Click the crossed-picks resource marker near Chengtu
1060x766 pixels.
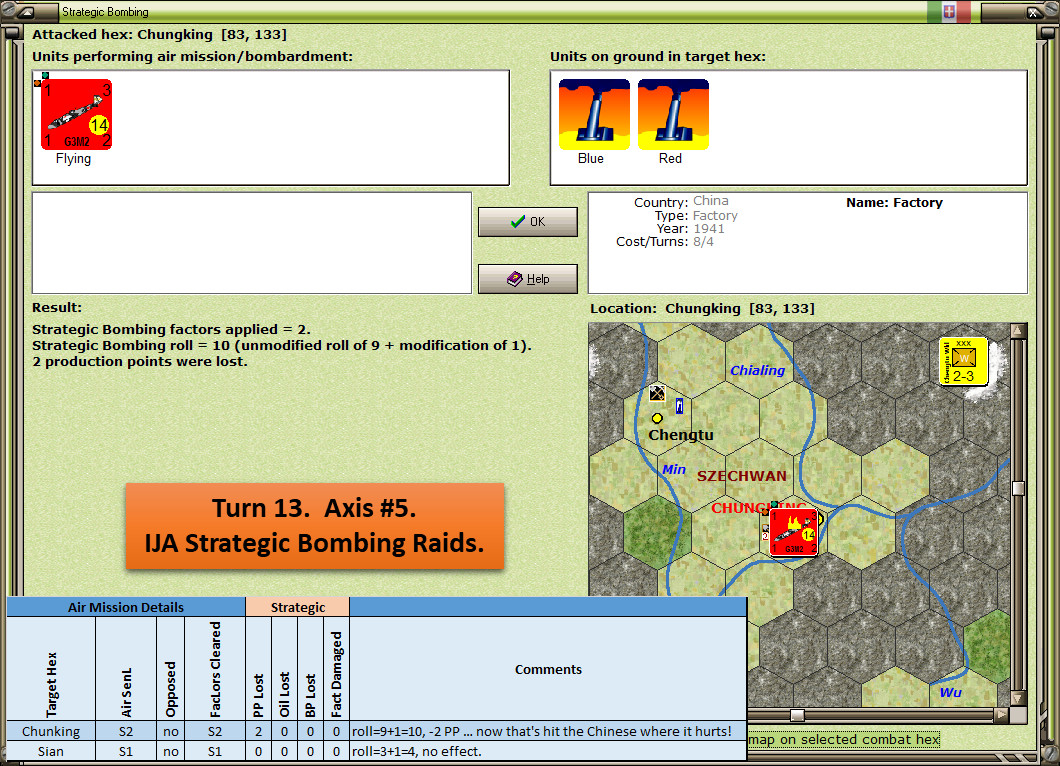pyautogui.click(x=657, y=393)
